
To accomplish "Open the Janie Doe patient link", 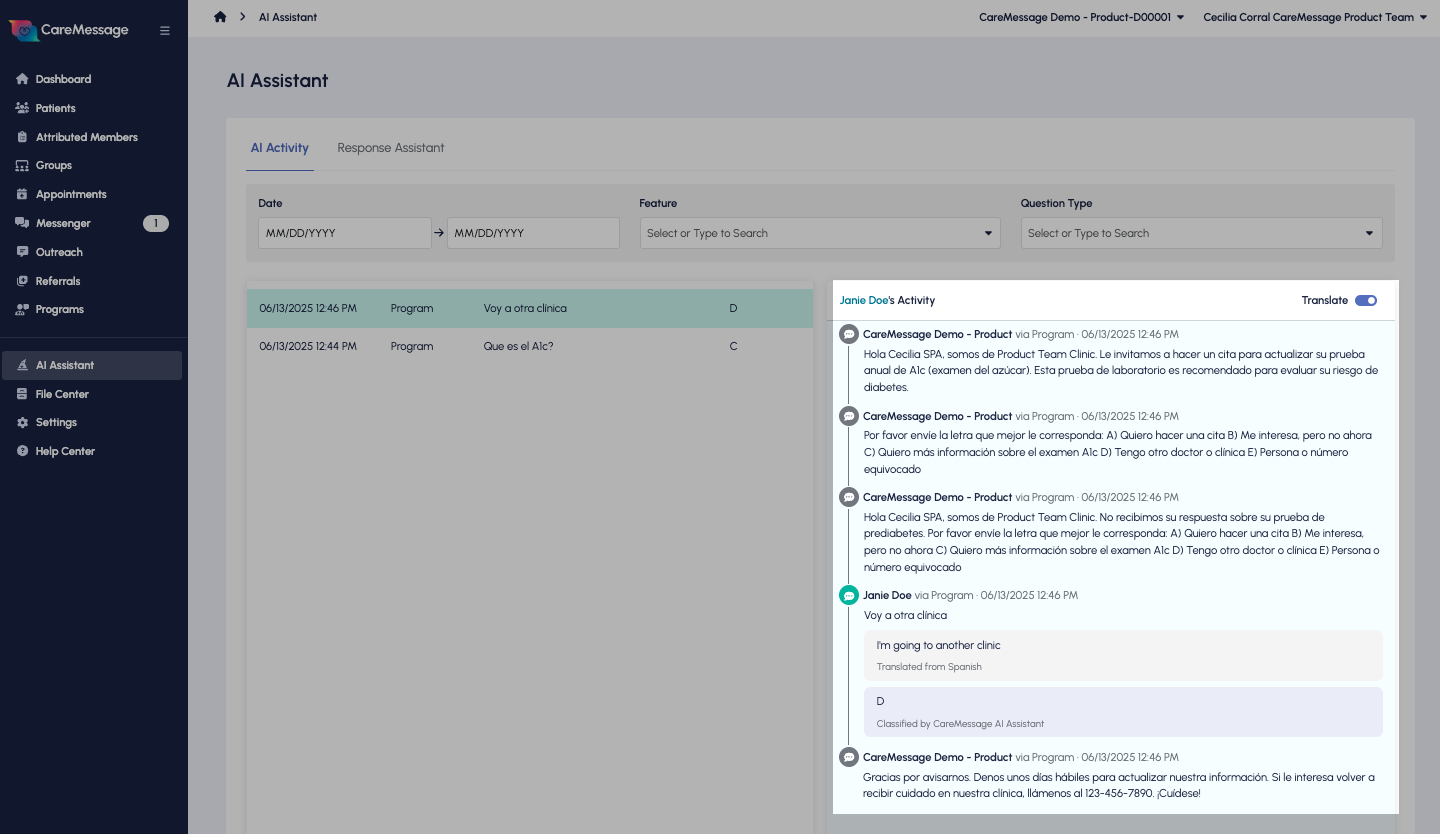I will tap(864, 300).
